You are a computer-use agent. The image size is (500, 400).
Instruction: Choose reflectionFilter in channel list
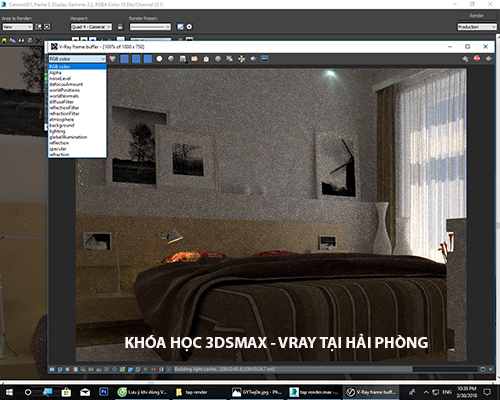[x=77, y=108]
